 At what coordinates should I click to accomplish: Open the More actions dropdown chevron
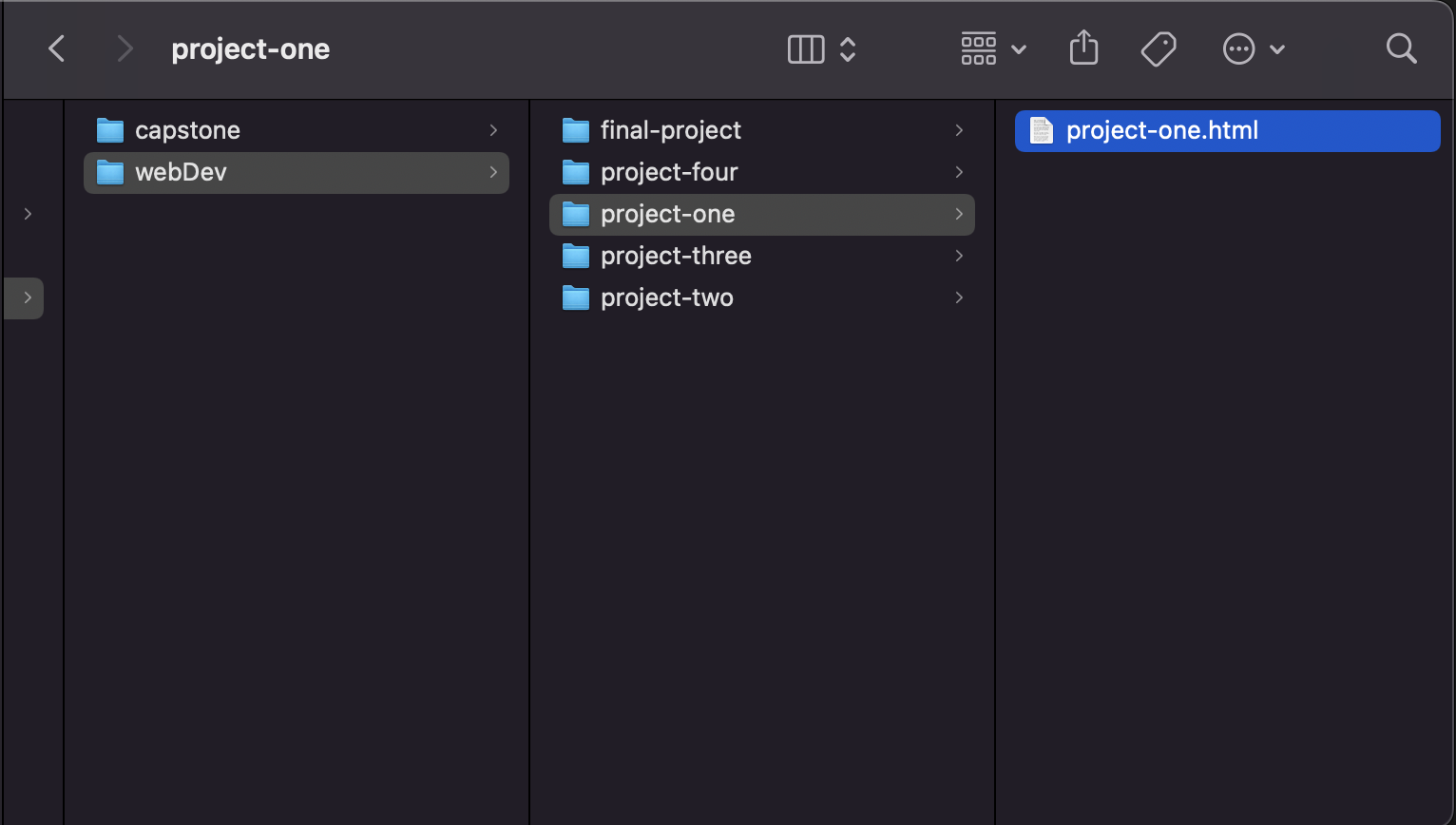pos(1278,48)
